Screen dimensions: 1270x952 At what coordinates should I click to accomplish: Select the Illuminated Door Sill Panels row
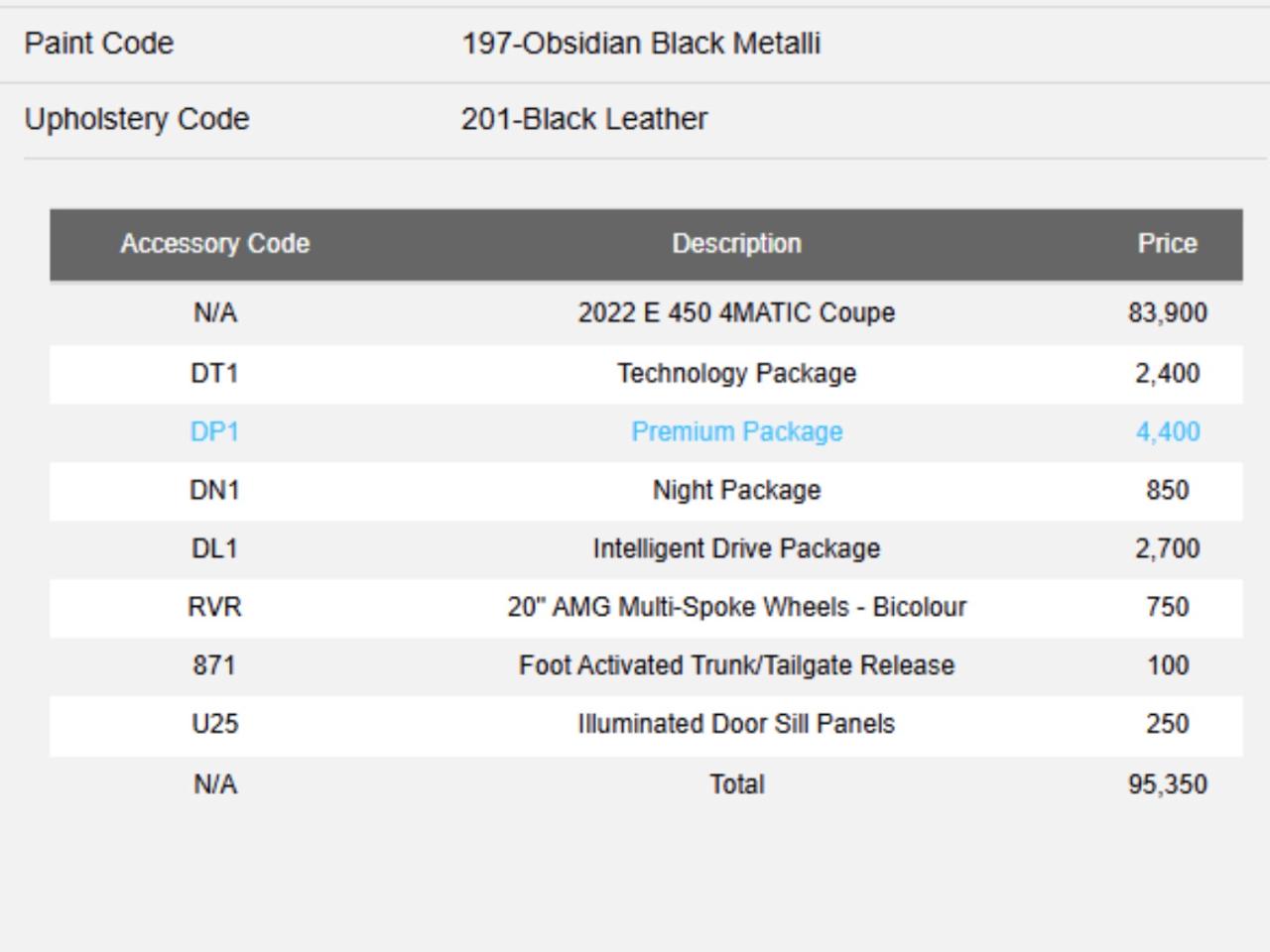646,725
